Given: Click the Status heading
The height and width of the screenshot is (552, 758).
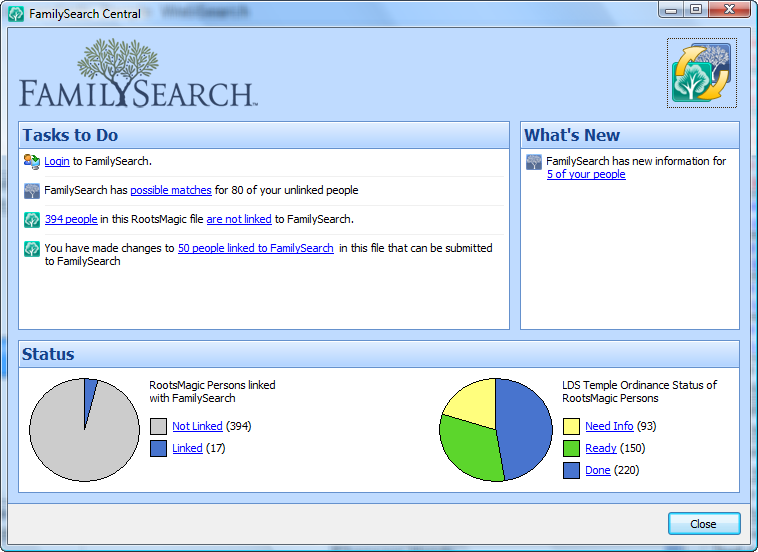Looking at the screenshot, I should 48,354.
